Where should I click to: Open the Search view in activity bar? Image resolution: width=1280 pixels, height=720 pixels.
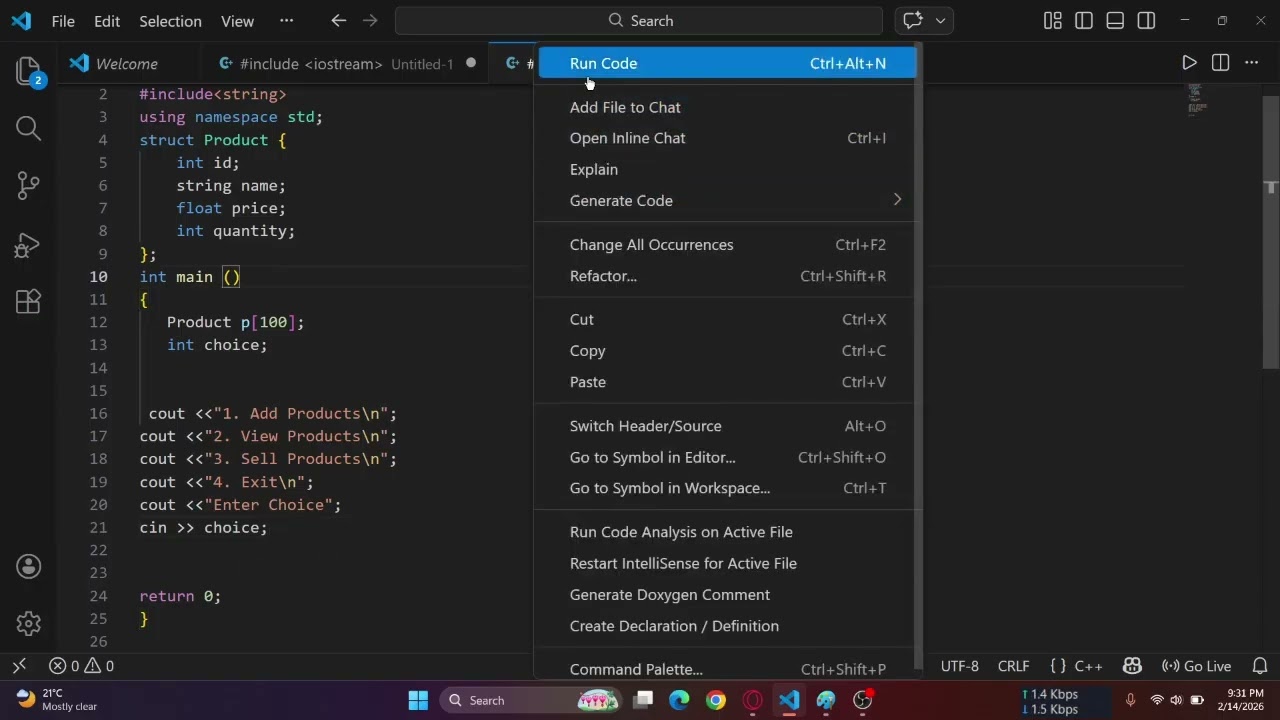click(28, 128)
